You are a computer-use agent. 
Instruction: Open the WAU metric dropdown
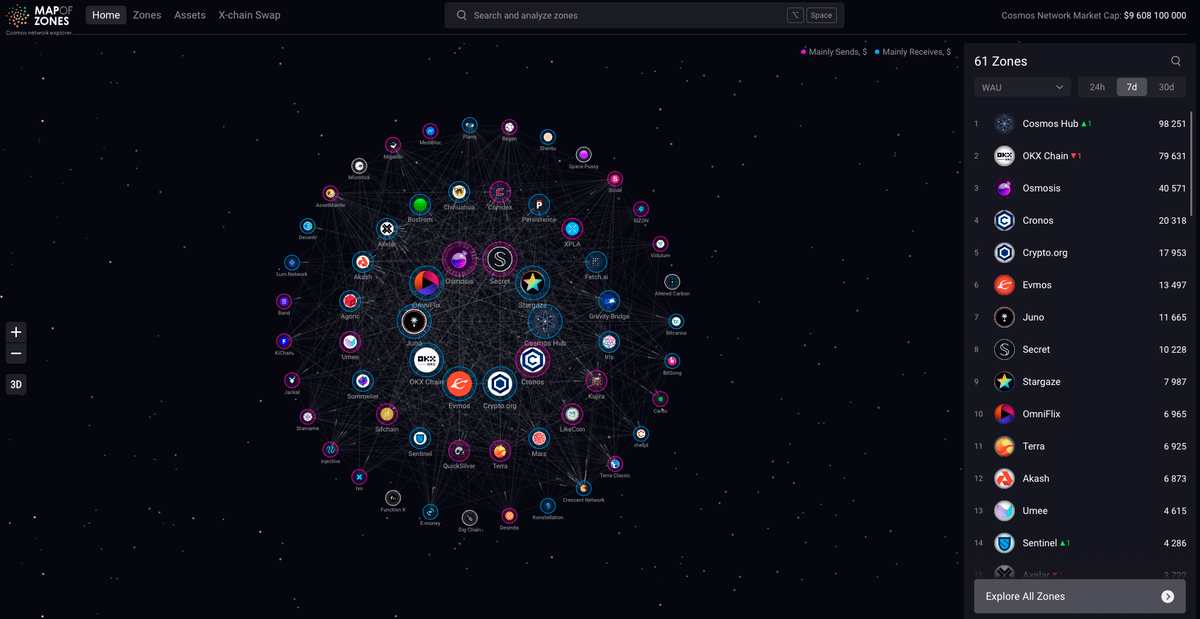(x=1022, y=87)
